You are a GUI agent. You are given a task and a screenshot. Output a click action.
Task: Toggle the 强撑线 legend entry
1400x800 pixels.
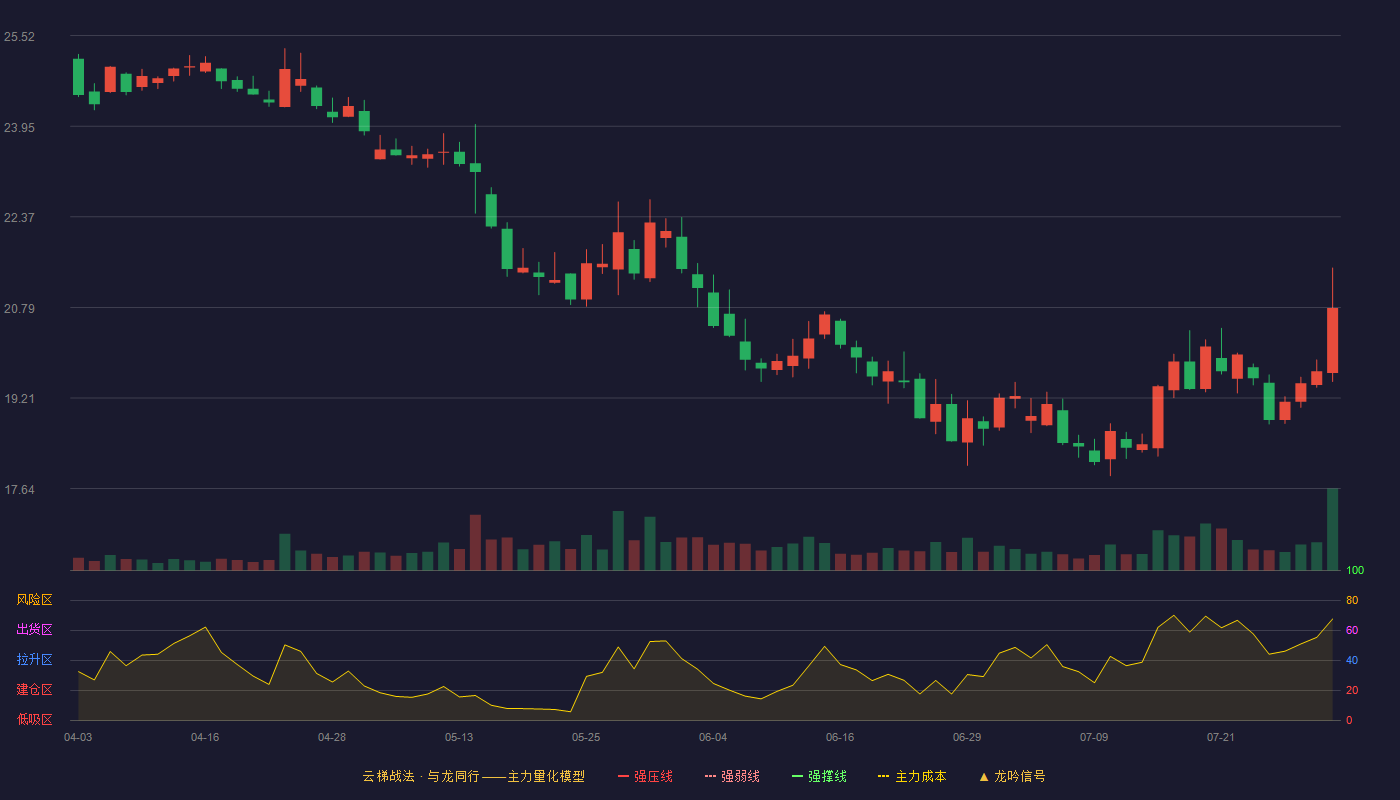point(819,776)
